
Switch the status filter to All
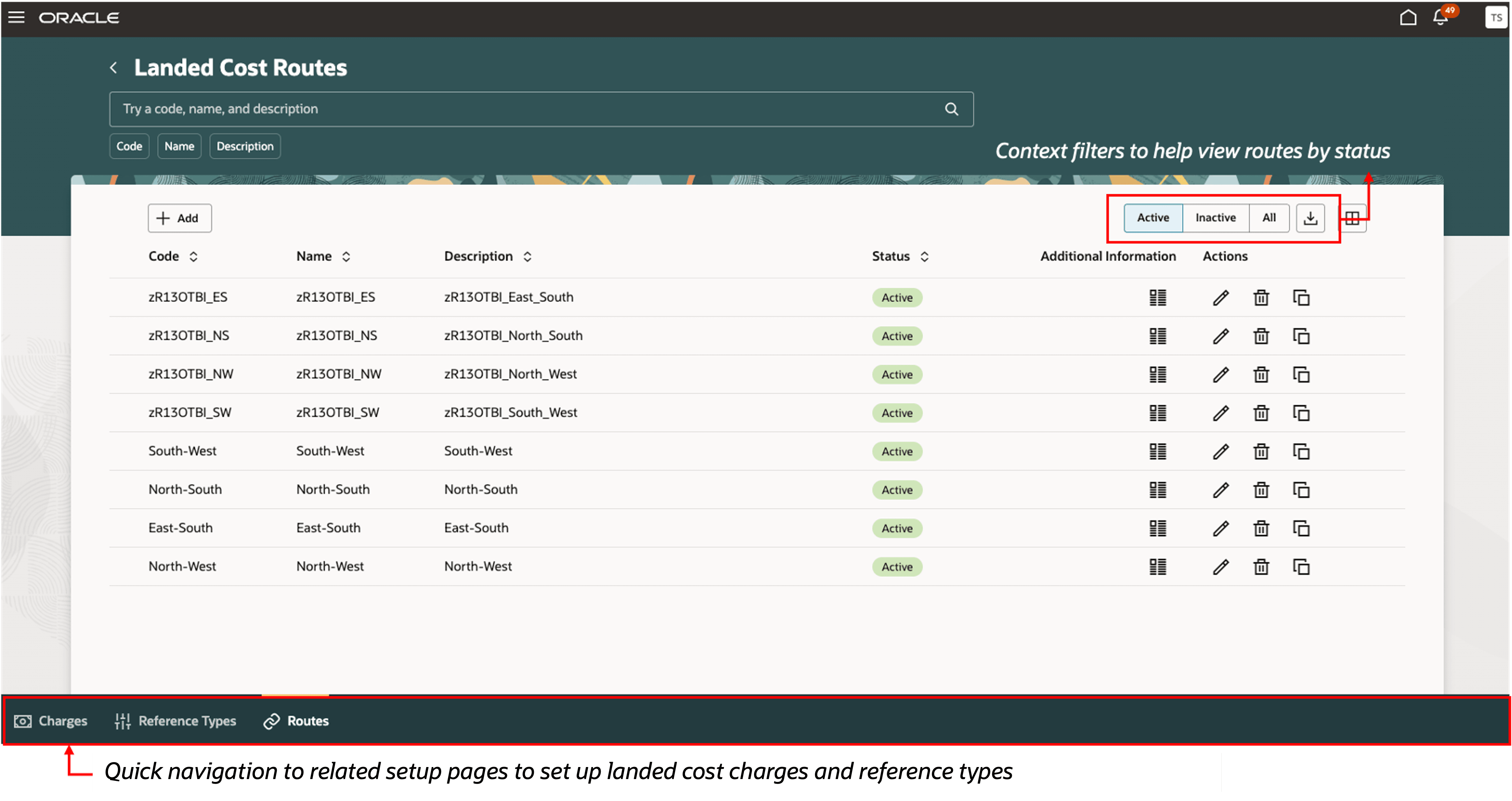1269,218
